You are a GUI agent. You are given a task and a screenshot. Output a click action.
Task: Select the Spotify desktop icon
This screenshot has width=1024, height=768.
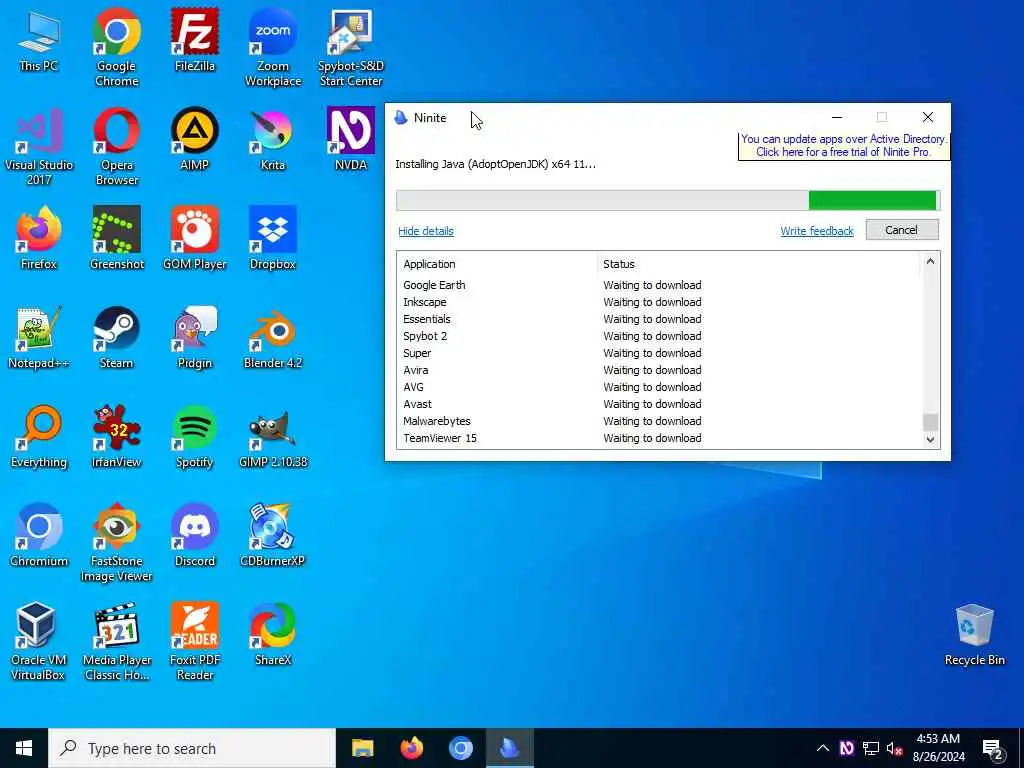195,436
